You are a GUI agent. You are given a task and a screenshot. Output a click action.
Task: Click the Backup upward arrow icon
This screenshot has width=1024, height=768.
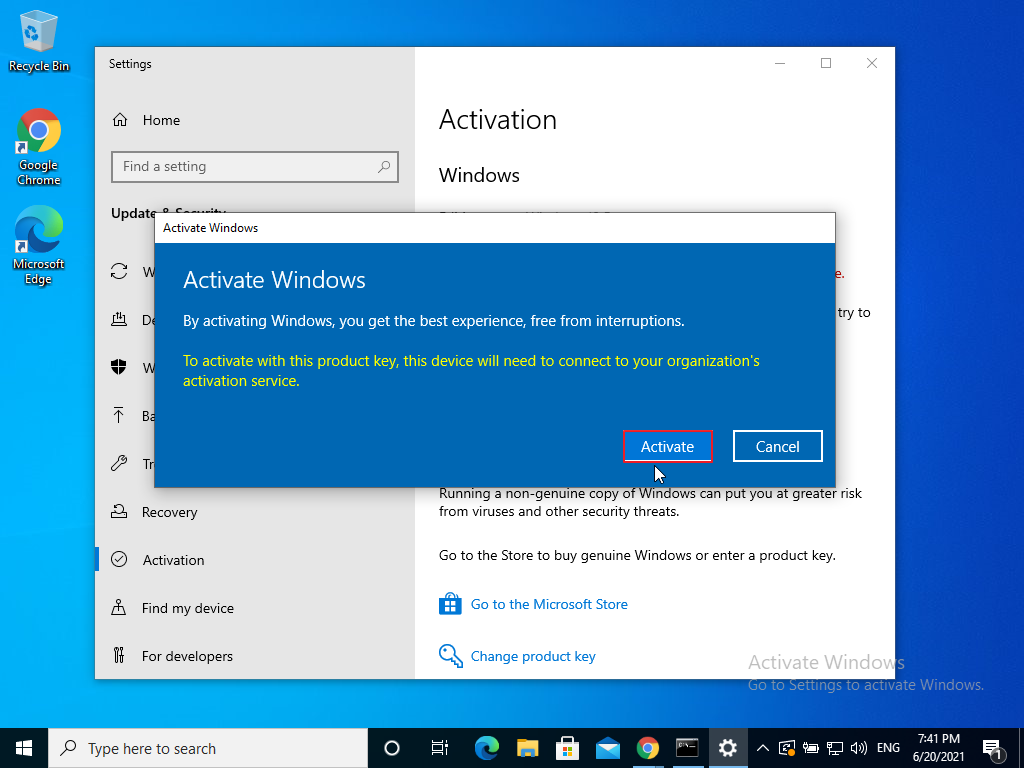pyautogui.click(x=119, y=415)
